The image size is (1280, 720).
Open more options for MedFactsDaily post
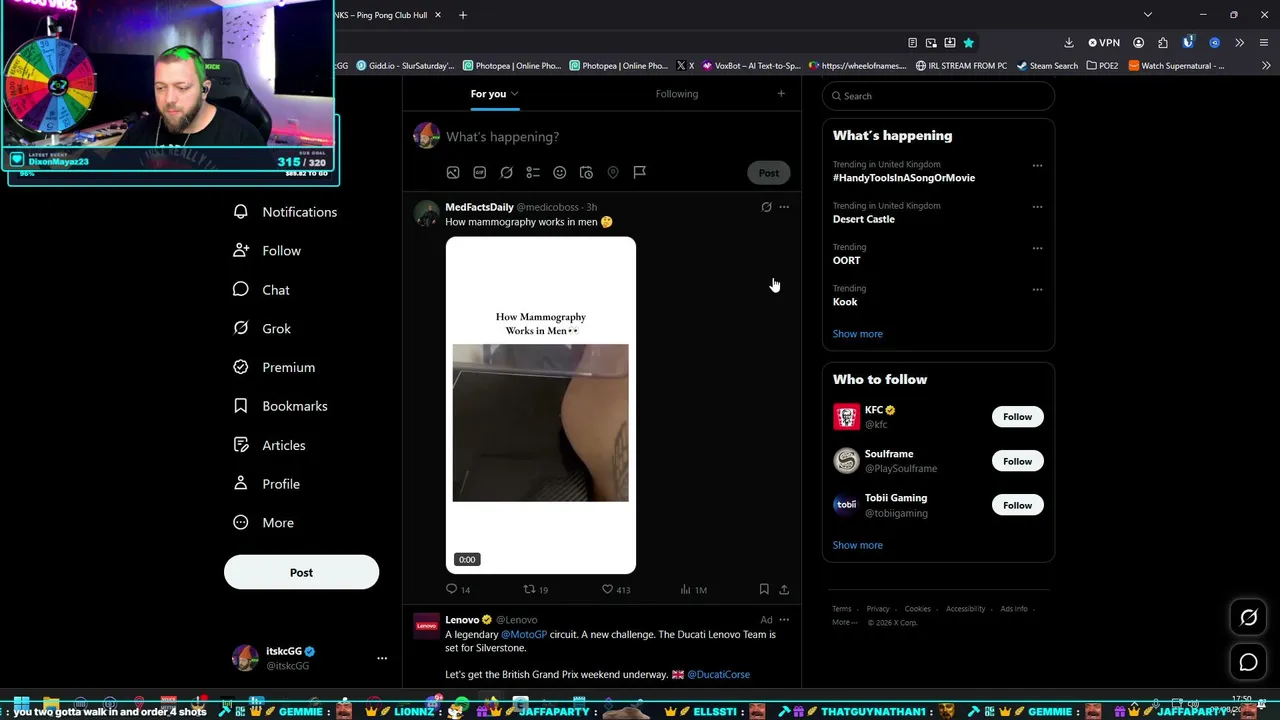click(784, 207)
